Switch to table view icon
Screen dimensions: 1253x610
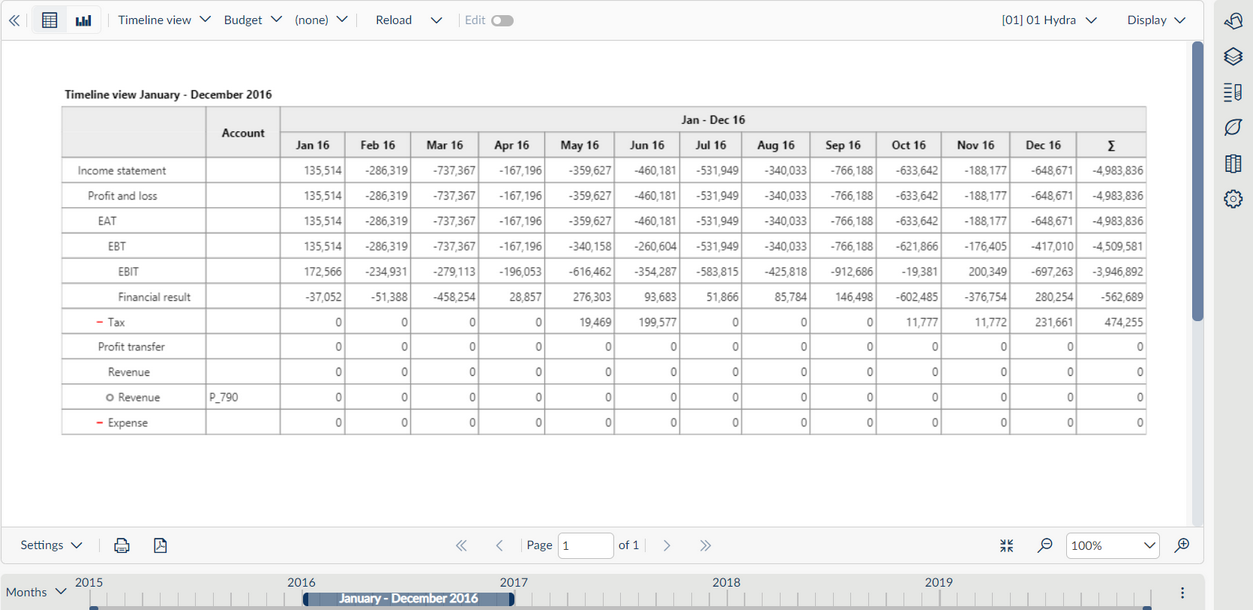point(49,20)
